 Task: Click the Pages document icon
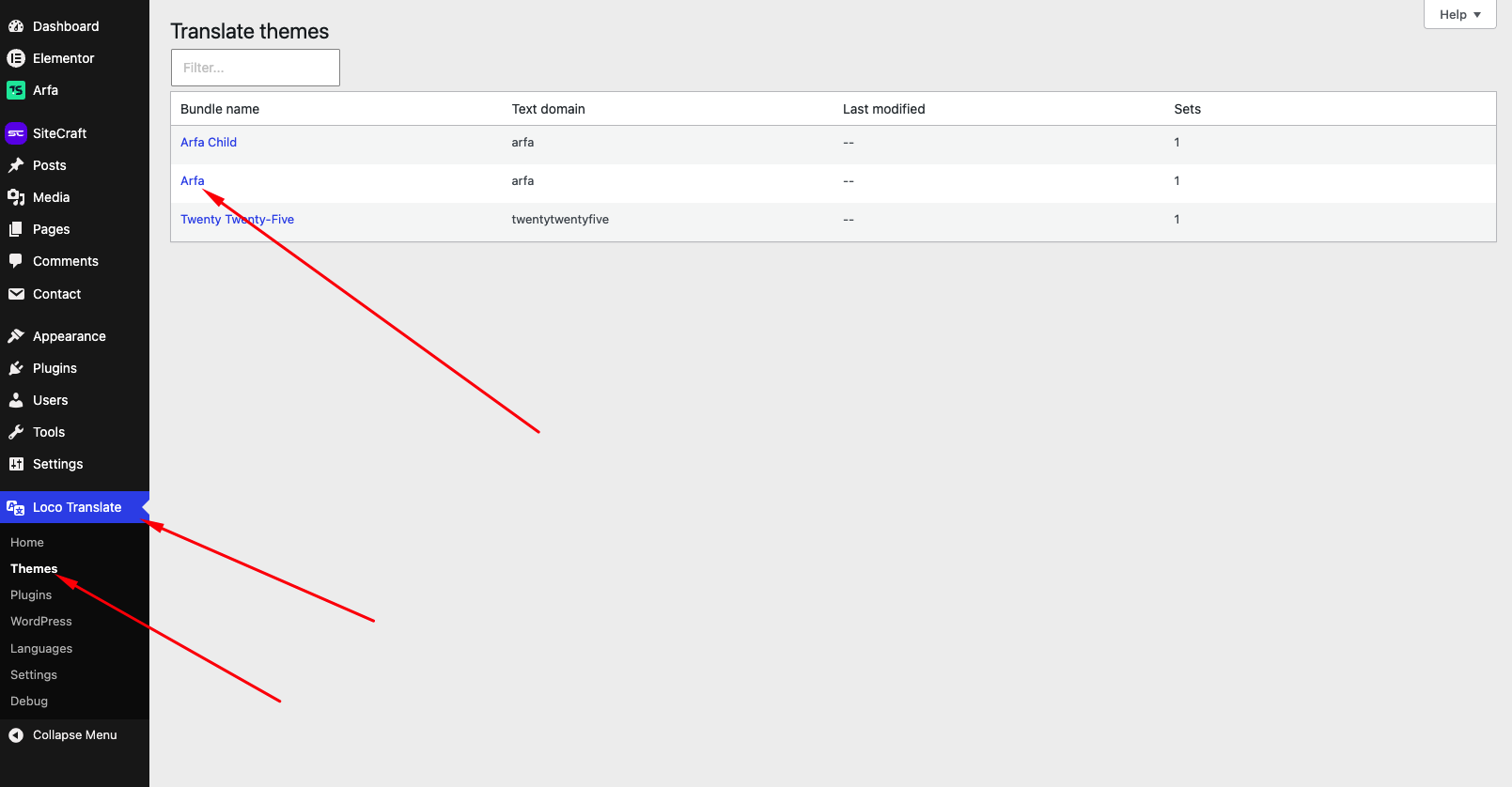16,229
